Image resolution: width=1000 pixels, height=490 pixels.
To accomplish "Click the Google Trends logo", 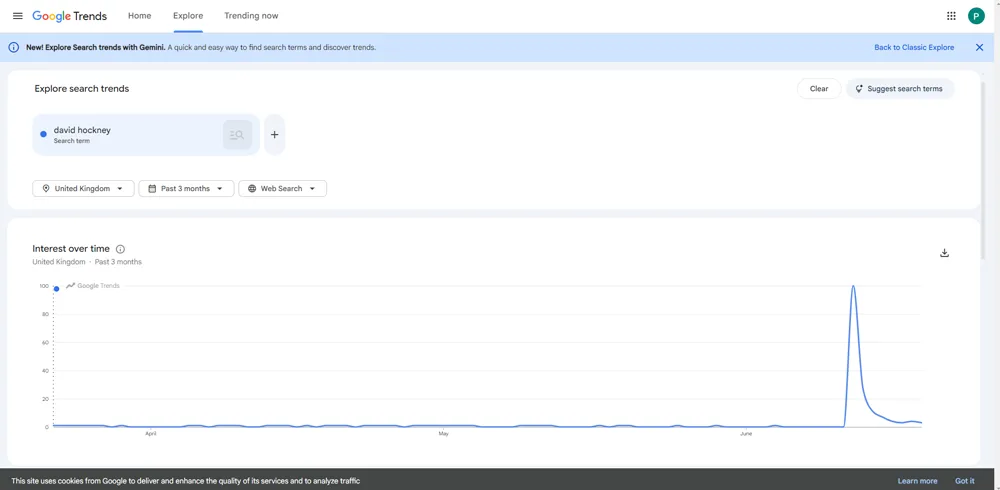I will pos(70,16).
